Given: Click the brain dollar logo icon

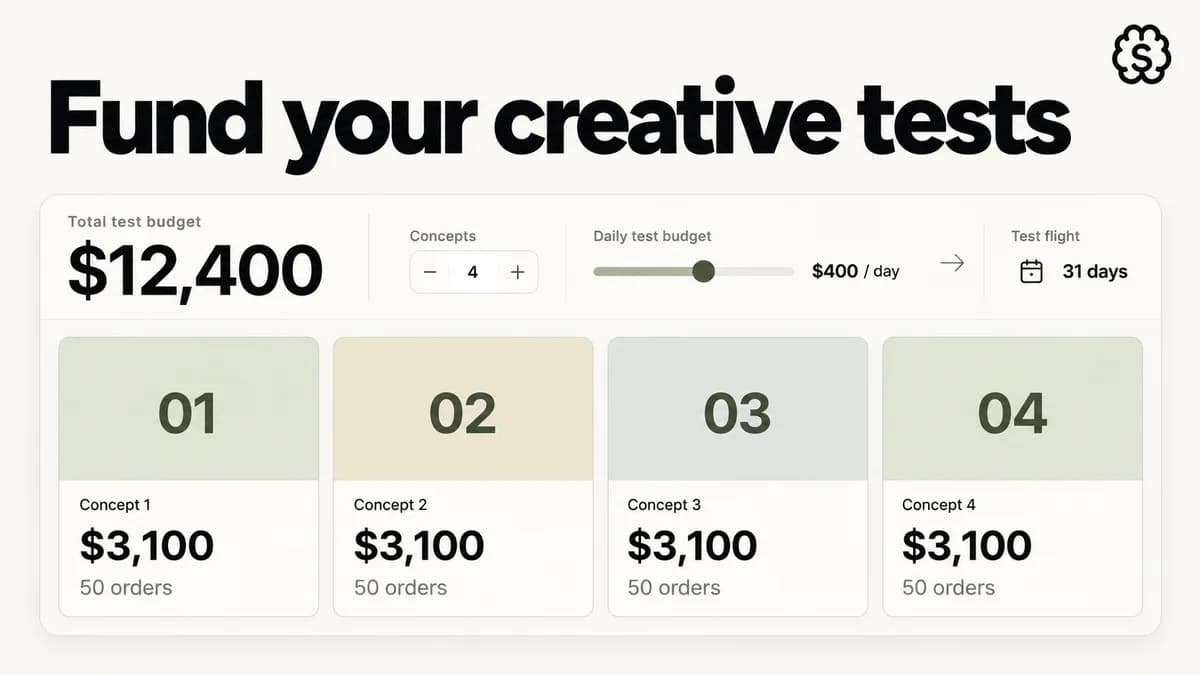Looking at the screenshot, I should coord(1142,53).
